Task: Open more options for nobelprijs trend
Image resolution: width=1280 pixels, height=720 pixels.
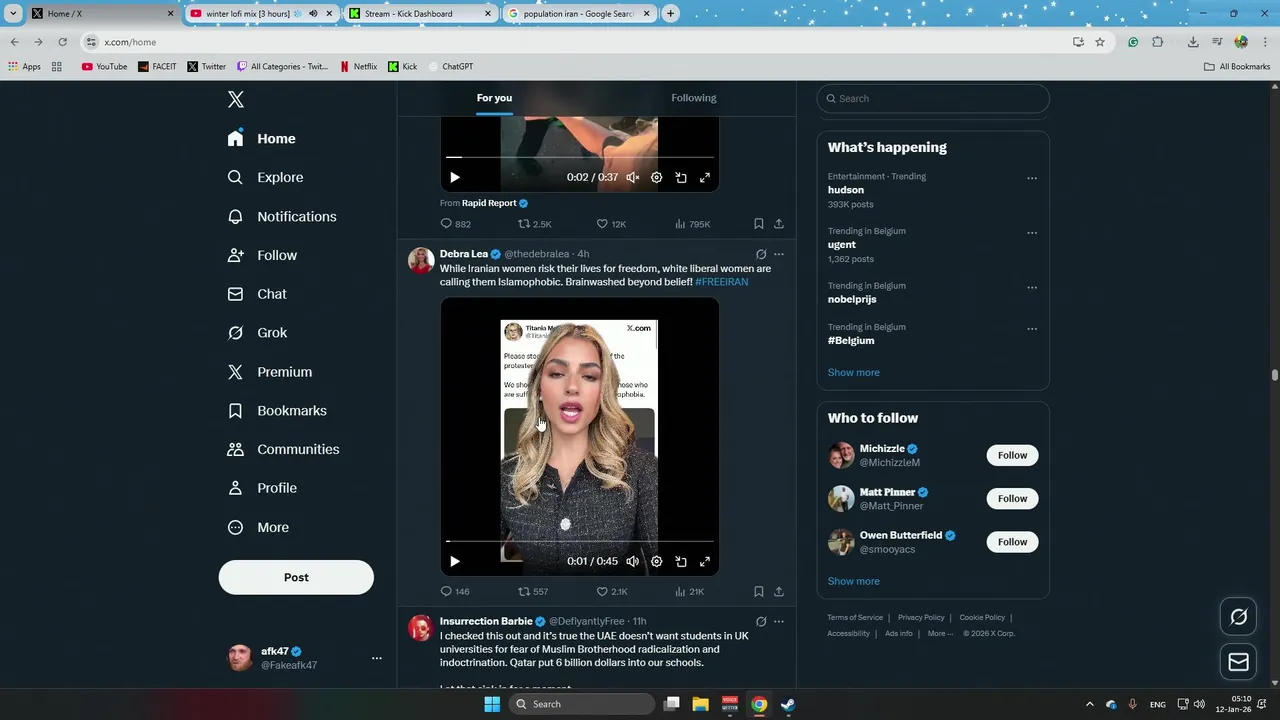Action: pyautogui.click(x=1032, y=287)
